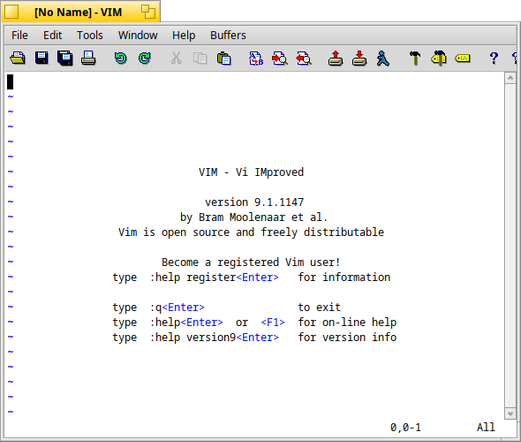Click the Save all files icon

click(65, 58)
